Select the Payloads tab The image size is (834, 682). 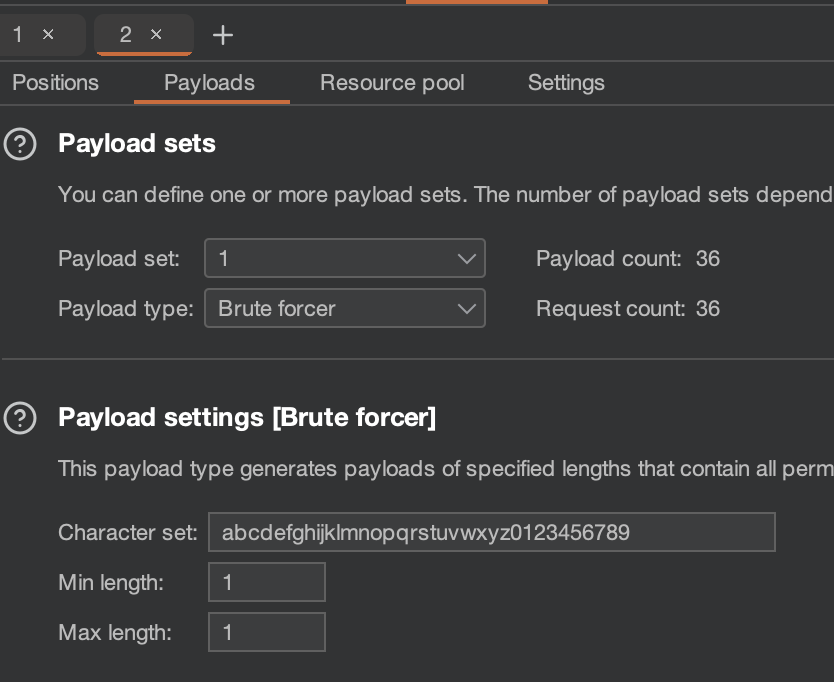coord(209,83)
